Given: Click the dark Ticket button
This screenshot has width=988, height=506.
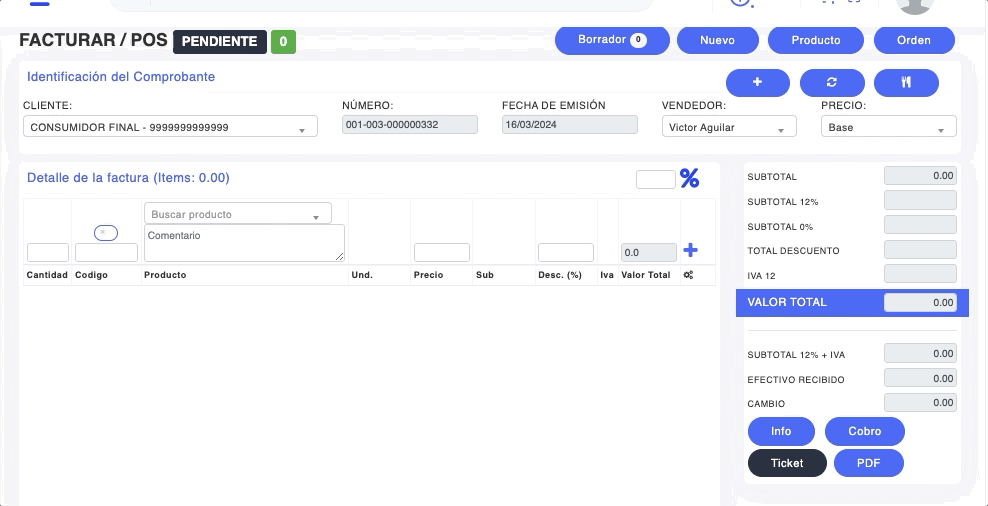Looking at the screenshot, I should coord(787,463).
